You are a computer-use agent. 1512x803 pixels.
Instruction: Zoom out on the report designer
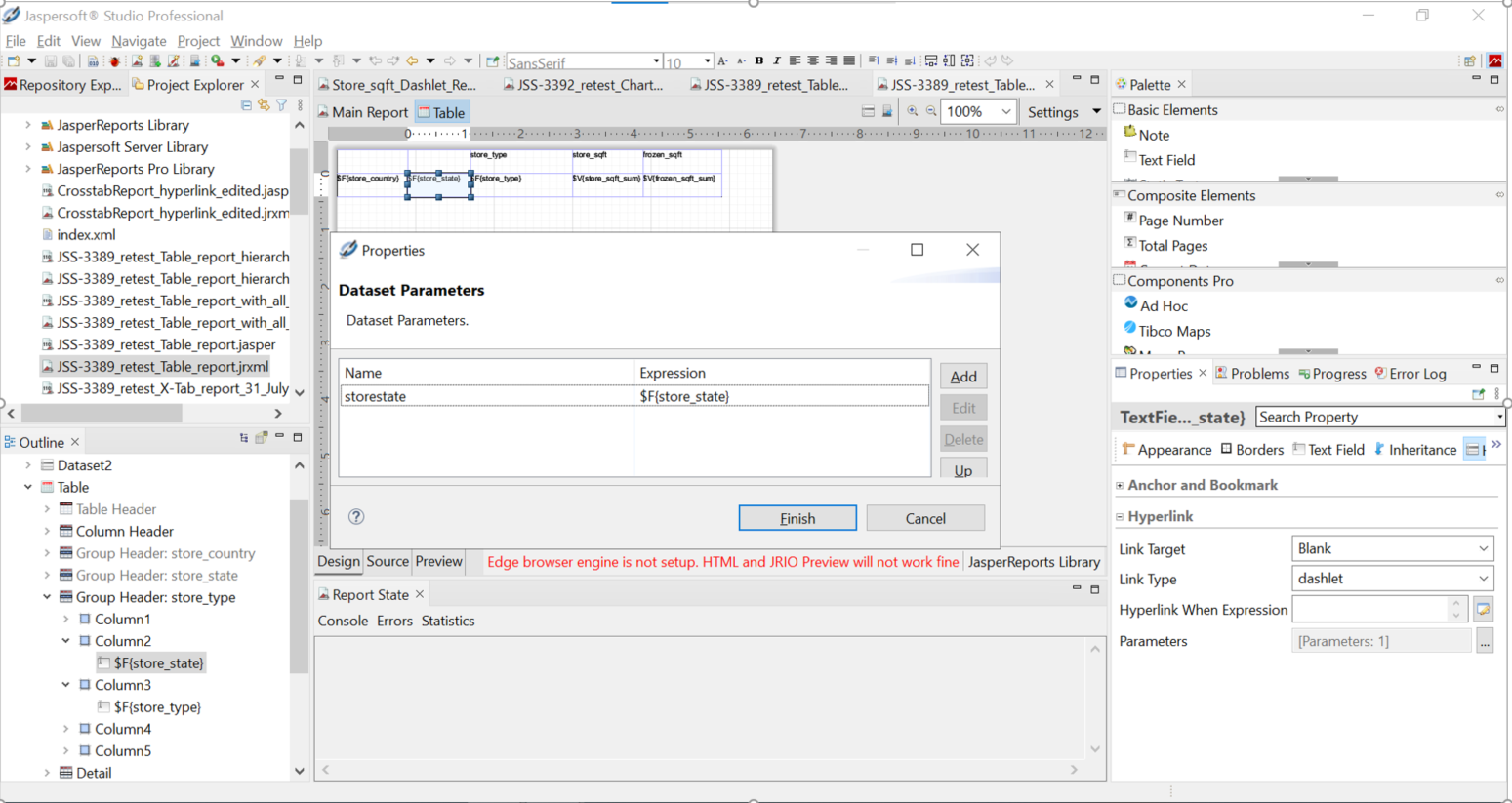tap(931, 111)
